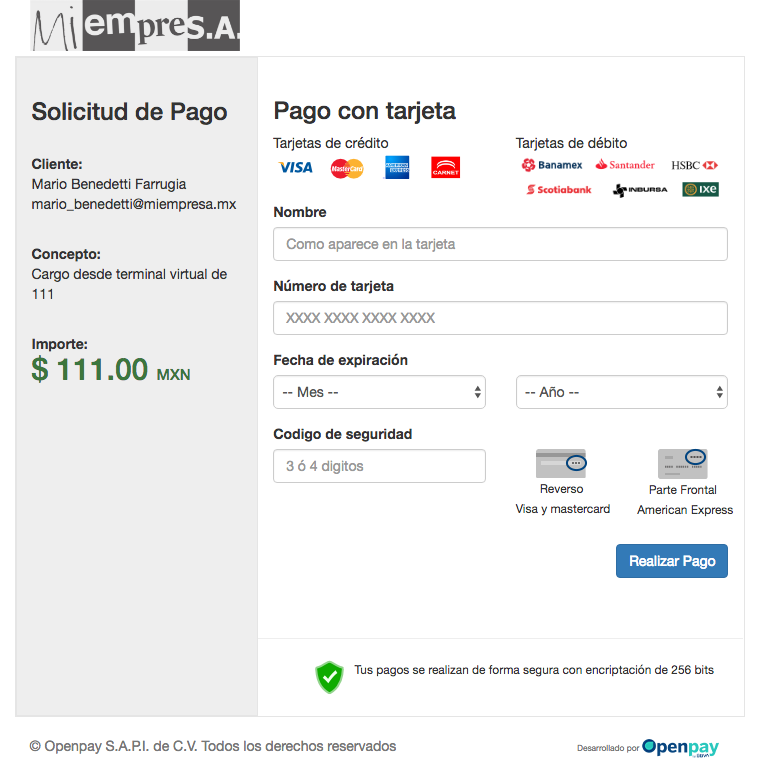Screen dimensions: 770x784
Task: Click the Inbursa debit logo
Action: point(640,190)
